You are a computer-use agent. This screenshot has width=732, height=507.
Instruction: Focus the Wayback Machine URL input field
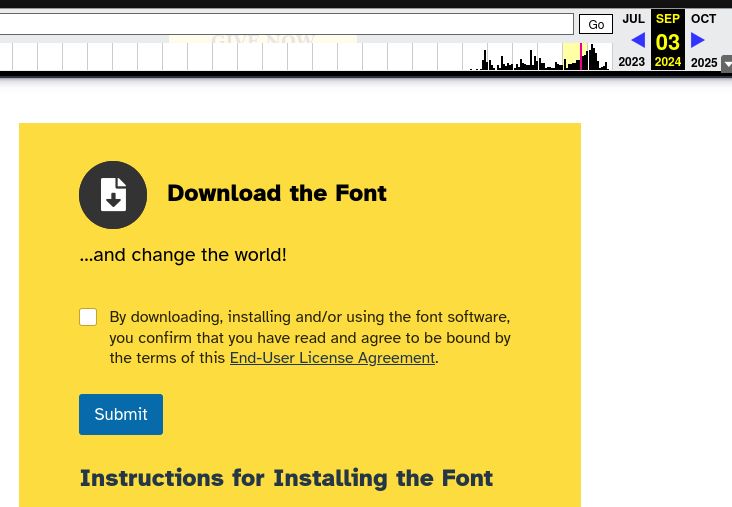(x=286, y=24)
